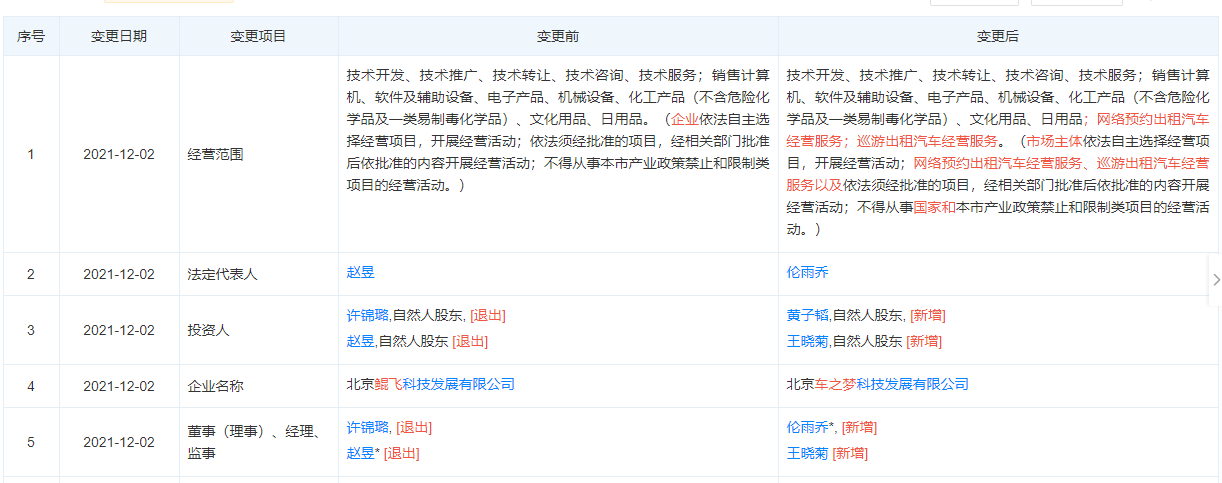Click the right arrow on the table edge

(1215, 280)
